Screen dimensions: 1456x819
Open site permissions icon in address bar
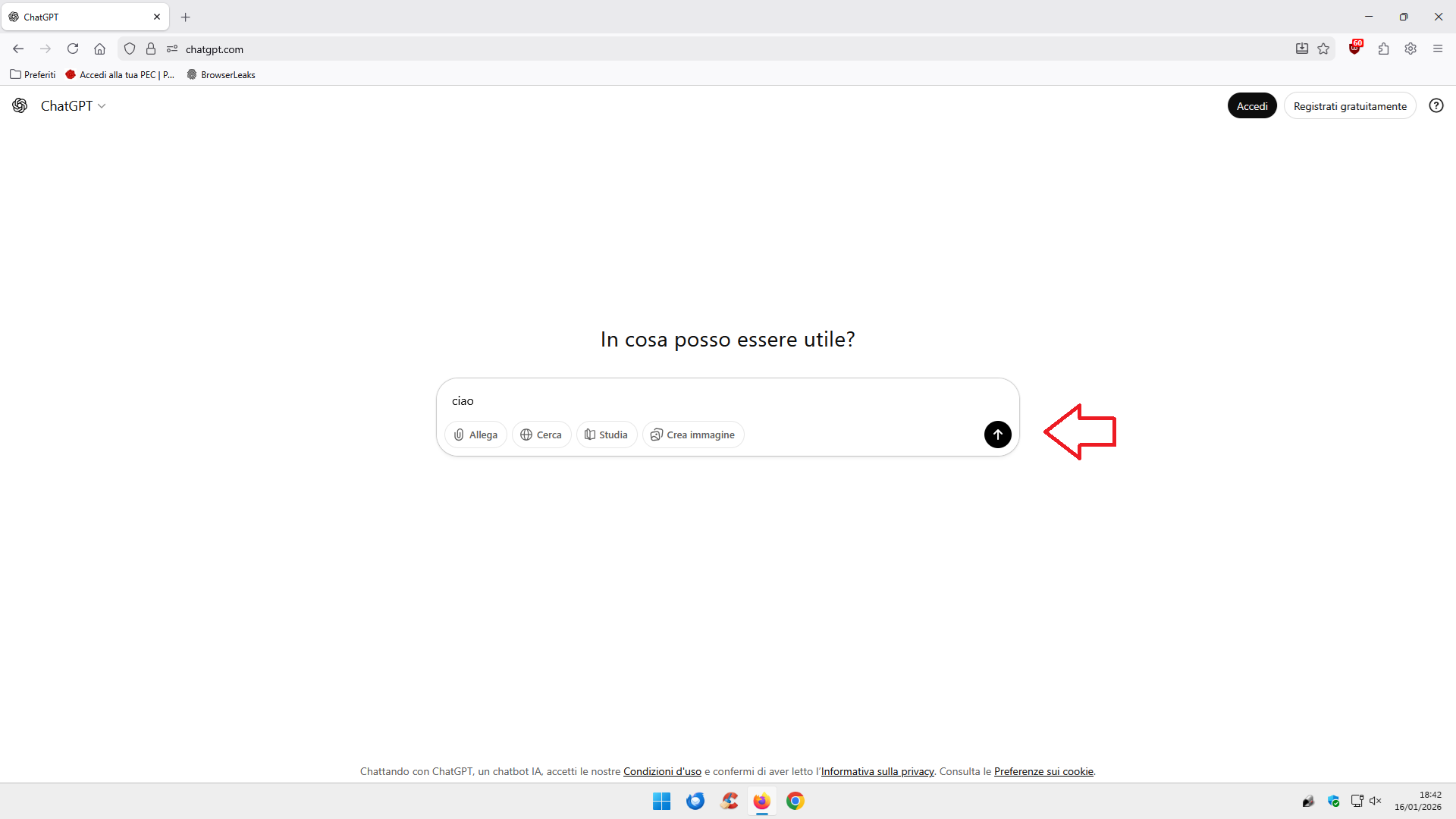tap(172, 49)
